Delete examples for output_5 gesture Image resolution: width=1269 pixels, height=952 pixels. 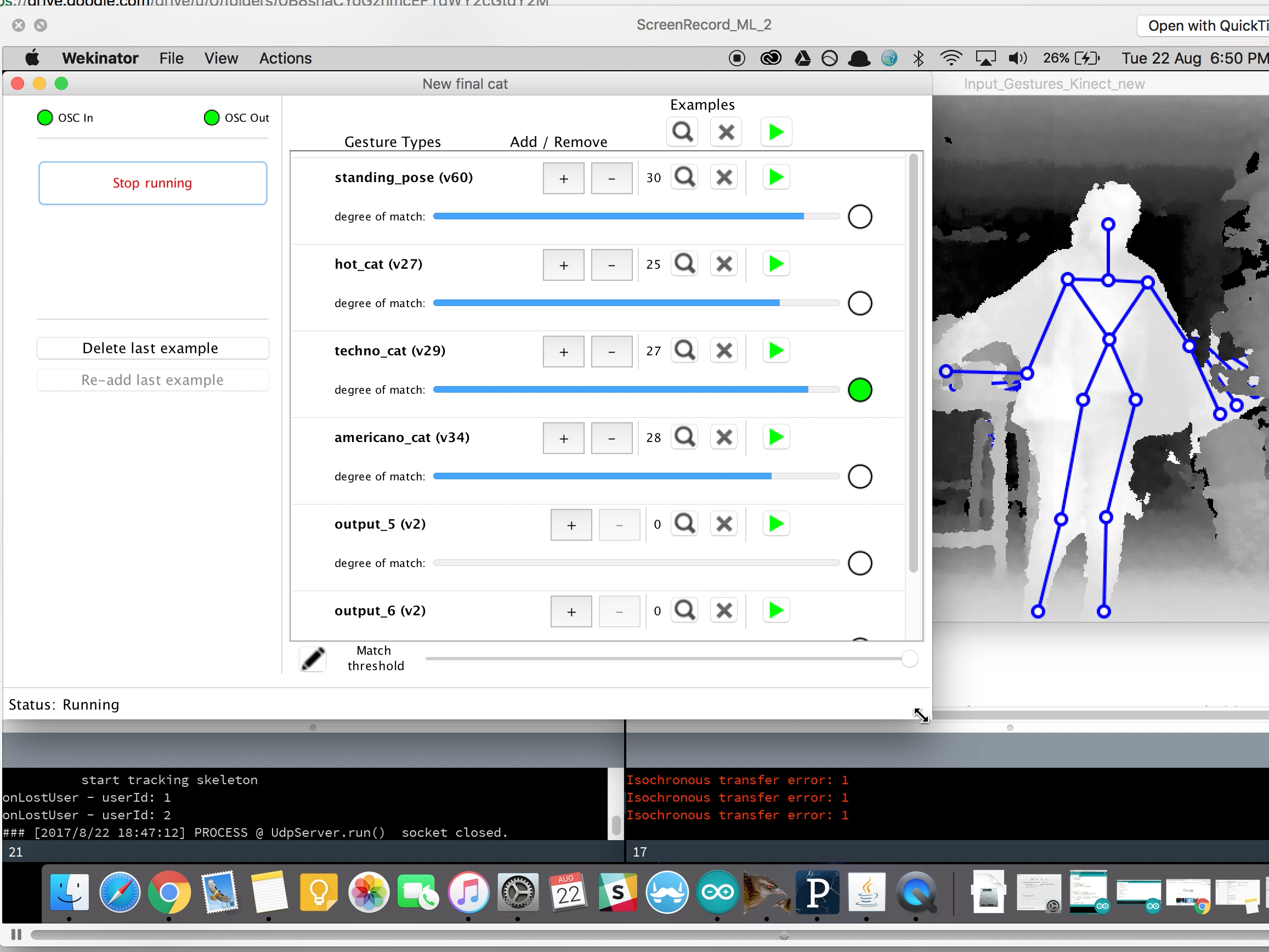[724, 524]
